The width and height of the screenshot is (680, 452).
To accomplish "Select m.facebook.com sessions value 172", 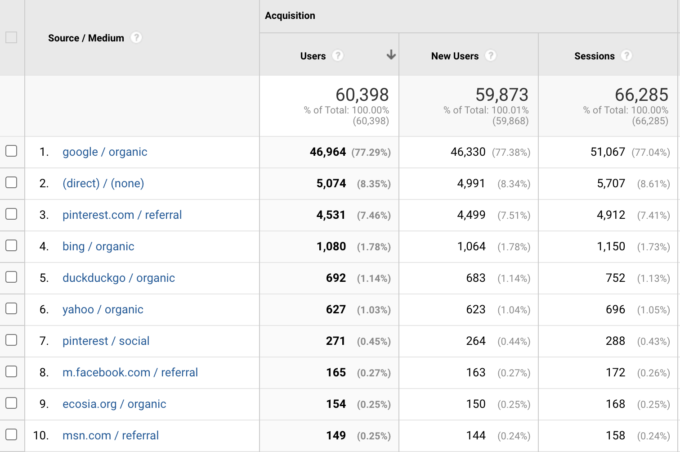I will pyautogui.click(x=615, y=372).
